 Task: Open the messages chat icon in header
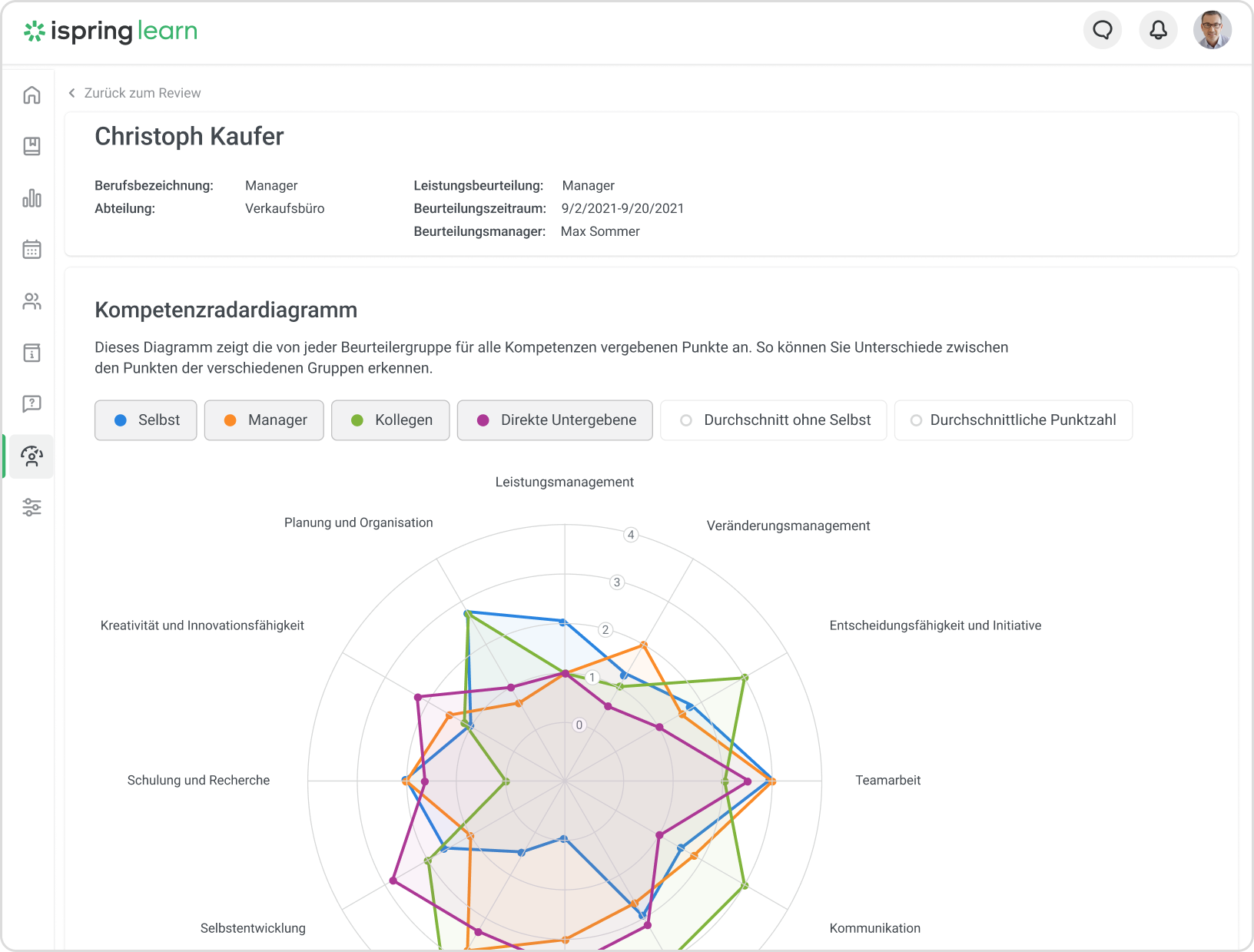pyautogui.click(x=1103, y=30)
